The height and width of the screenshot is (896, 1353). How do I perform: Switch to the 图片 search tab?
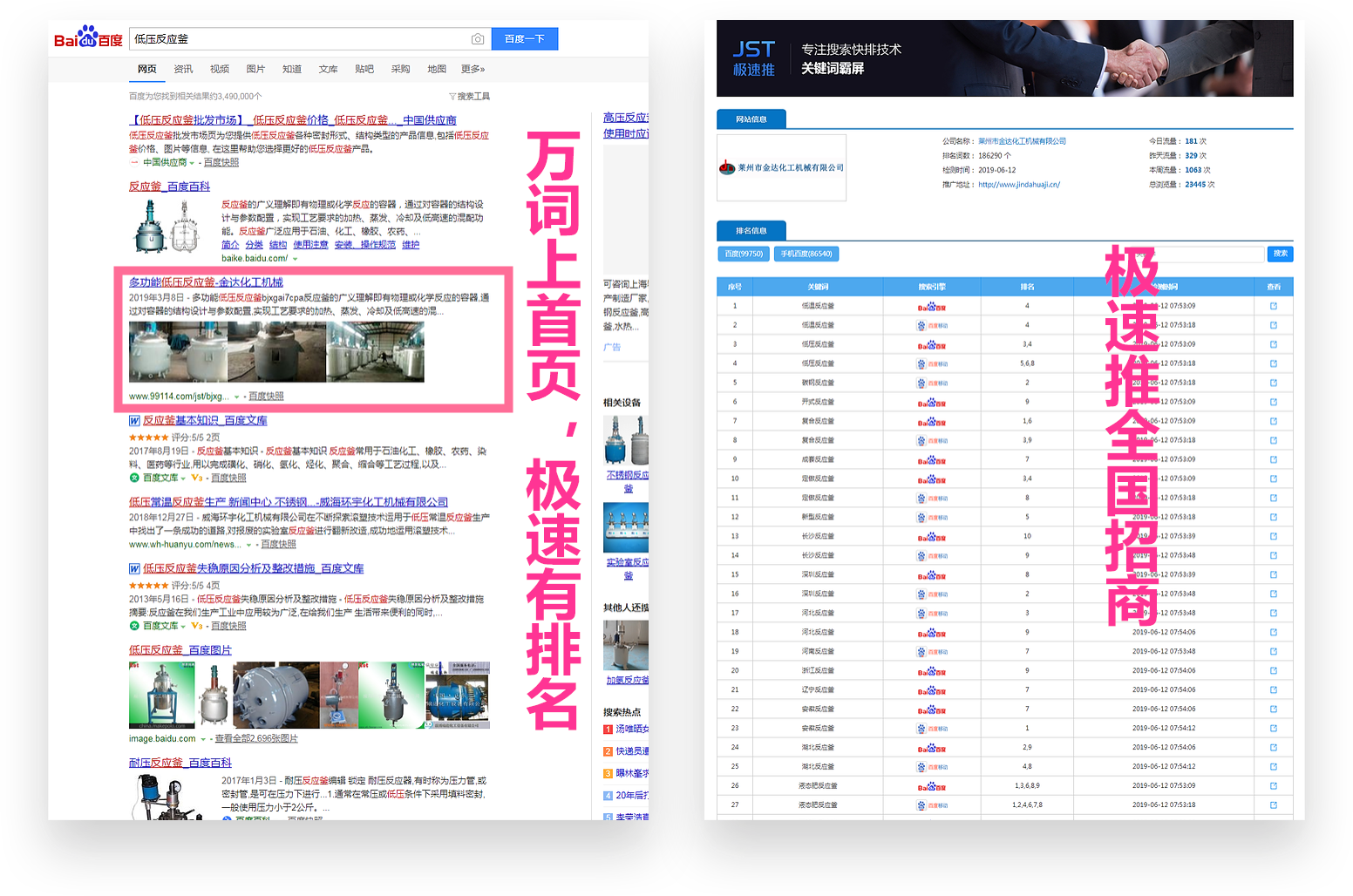tap(255, 69)
